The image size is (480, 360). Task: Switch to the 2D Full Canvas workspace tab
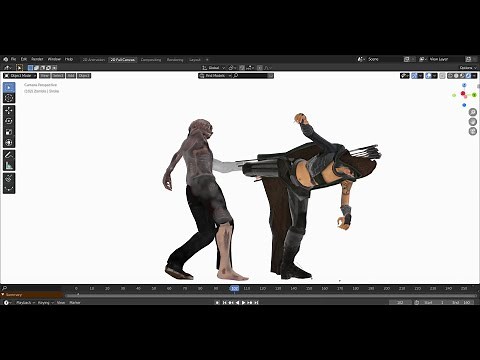click(x=123, y=60)
